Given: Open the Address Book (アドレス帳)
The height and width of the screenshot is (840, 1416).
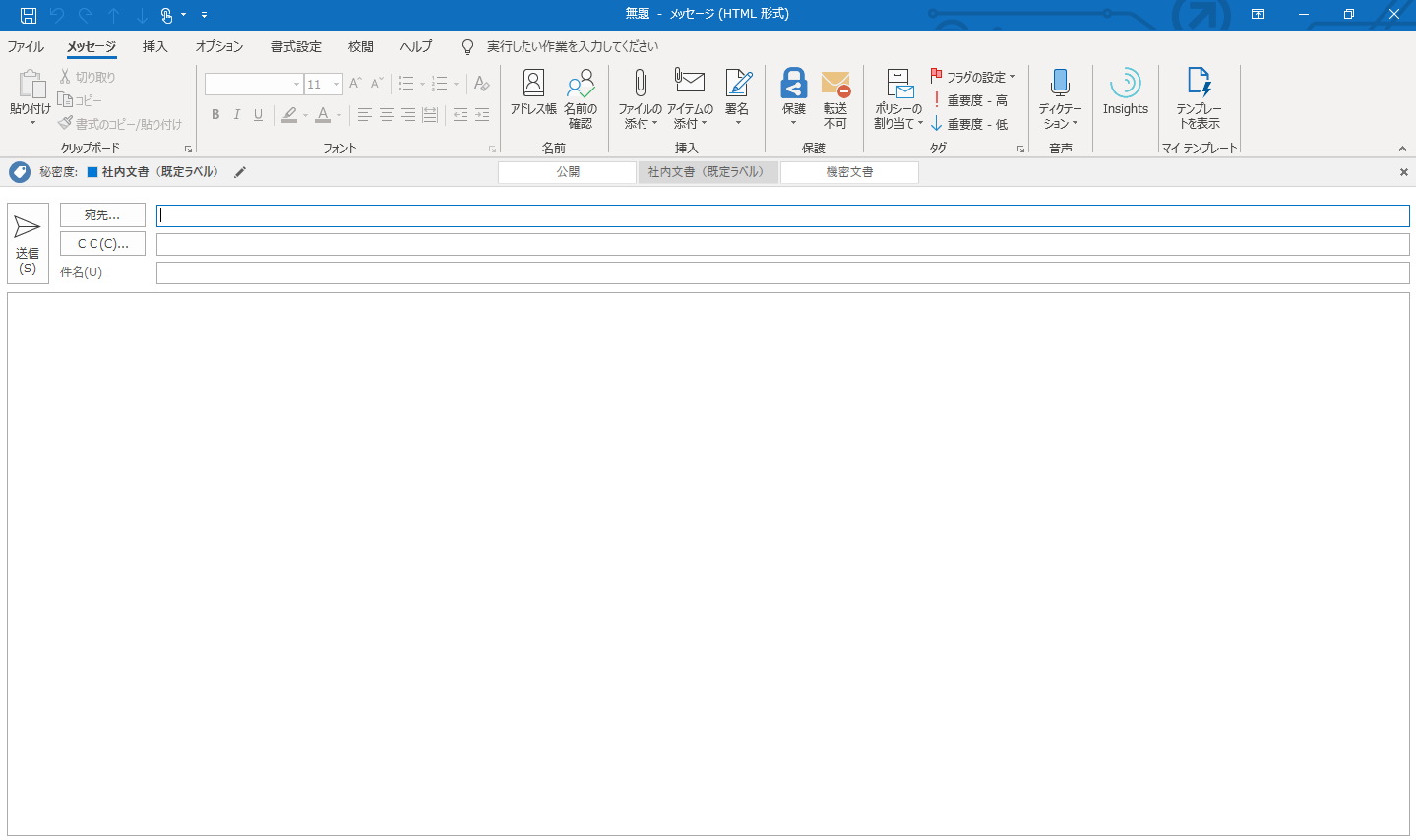Looking at the screenshot, I should pos(533,93).
